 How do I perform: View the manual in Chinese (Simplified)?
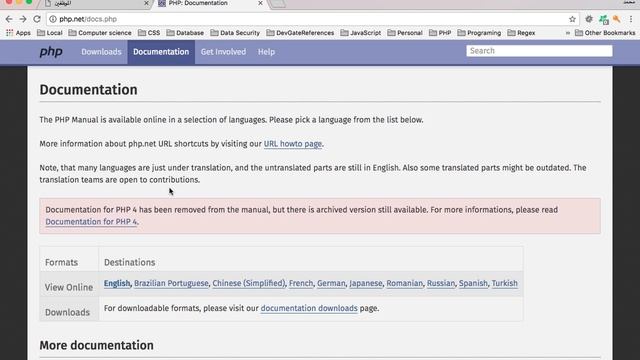(249, 283)
